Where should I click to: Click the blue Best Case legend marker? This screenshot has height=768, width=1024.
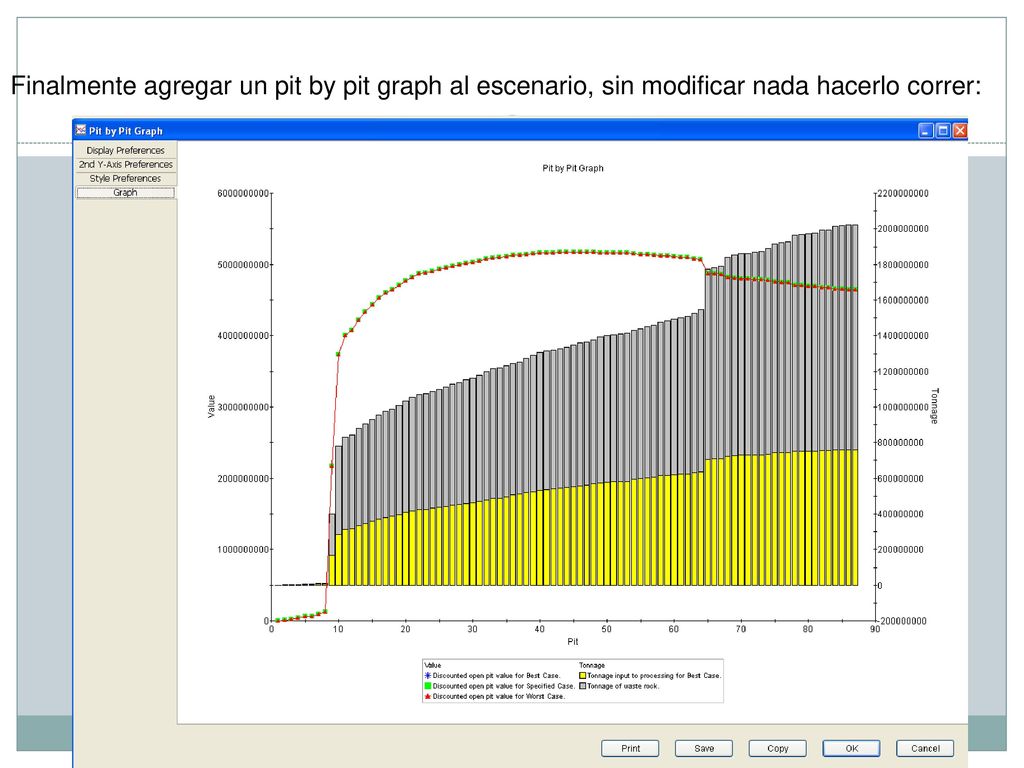[428, 676]
